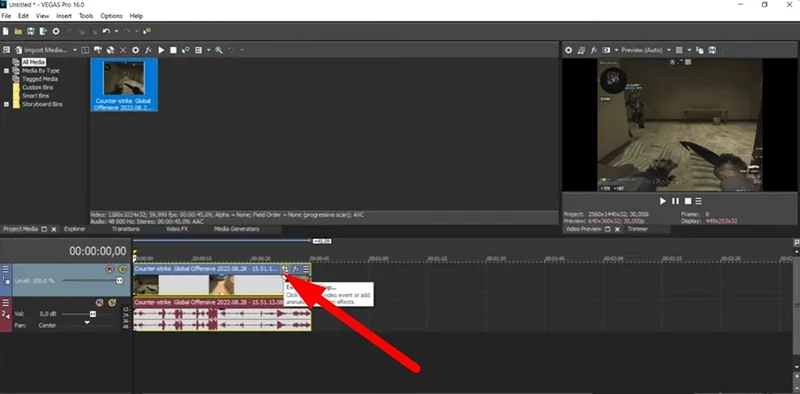This screenshot has width=800, height=394.
Task: Click Remove Selected Media red X icon
Action: 123,50
